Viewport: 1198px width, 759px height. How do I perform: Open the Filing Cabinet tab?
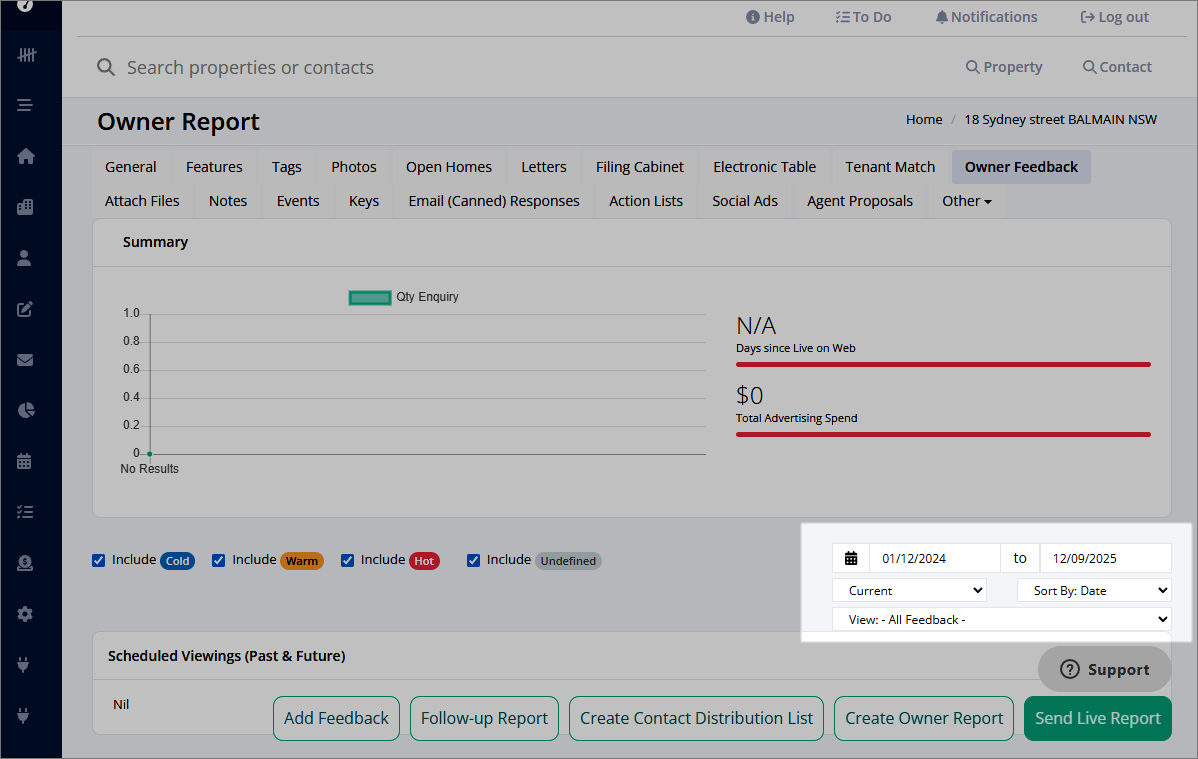coord(639,167)
